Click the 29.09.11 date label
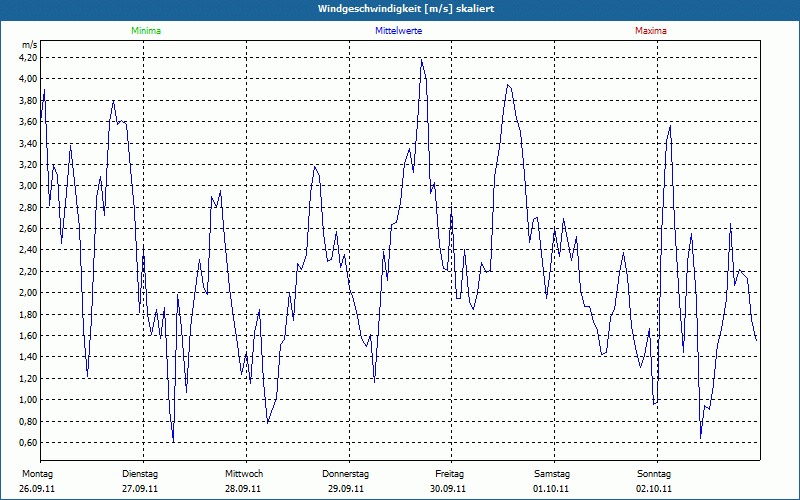The width and height of the screenshot is (800, 500). pyautogui.click(x=345, y=489)
